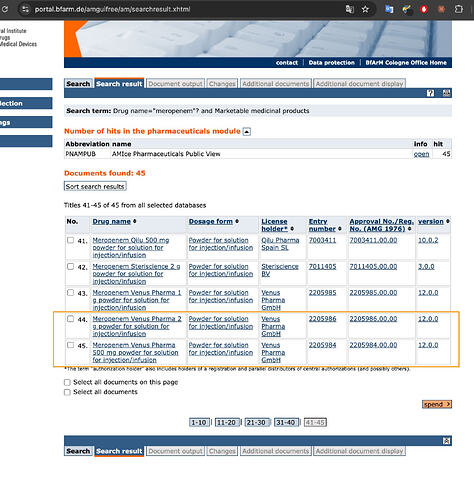474x500 pixels.
Task: Open entry number 2205984 link
Action: [x=322, y=345]
